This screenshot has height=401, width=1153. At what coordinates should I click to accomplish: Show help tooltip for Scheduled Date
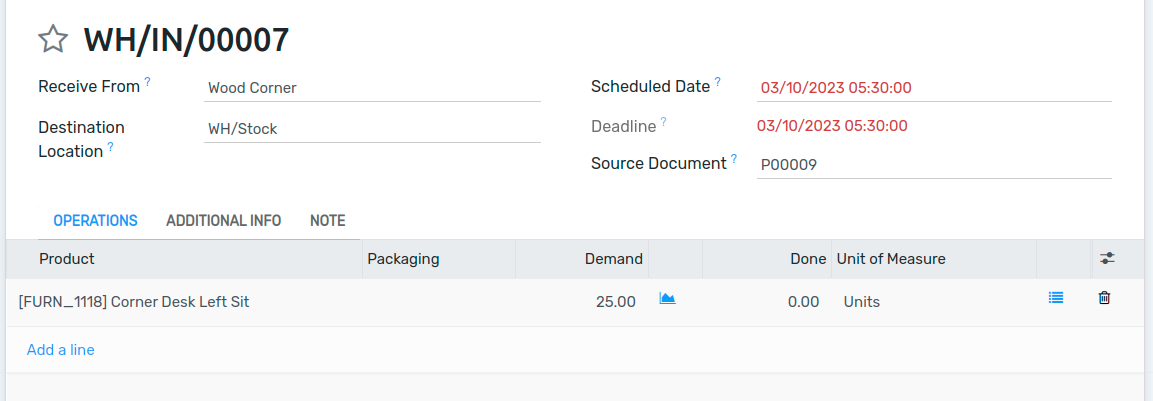[718, 82]
